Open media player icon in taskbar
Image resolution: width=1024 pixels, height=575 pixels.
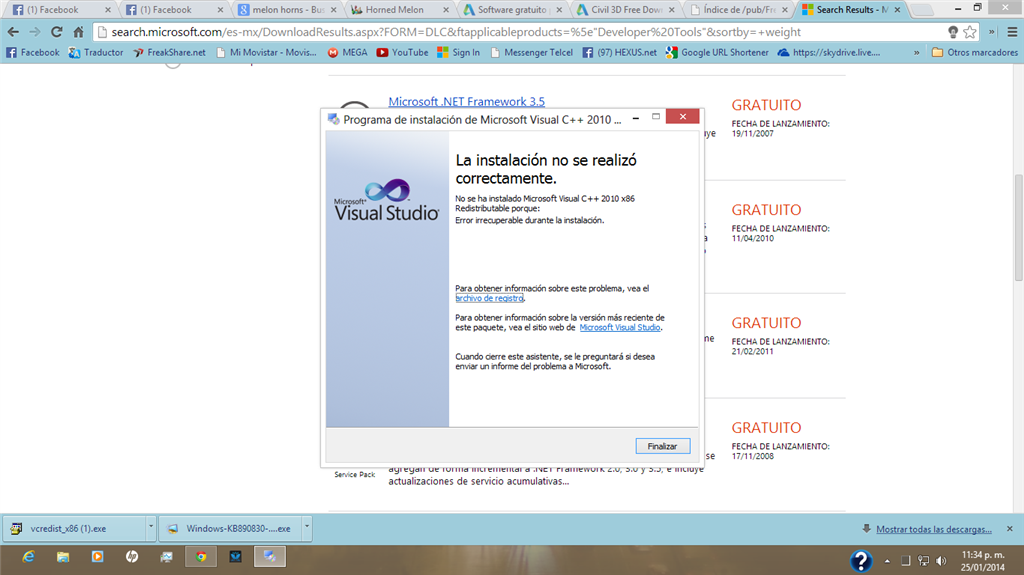click(97, 557)
